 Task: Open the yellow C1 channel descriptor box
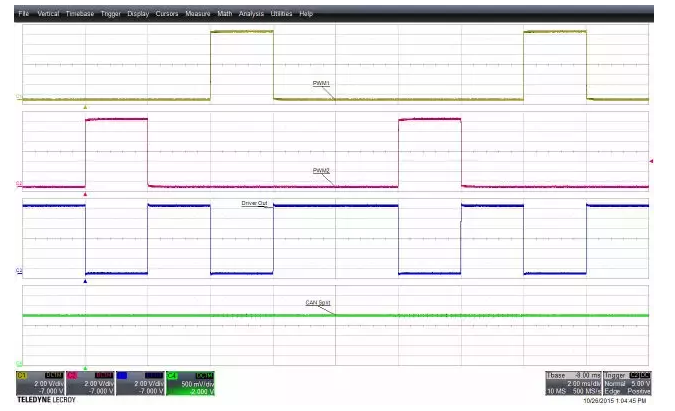click(40, 383)
